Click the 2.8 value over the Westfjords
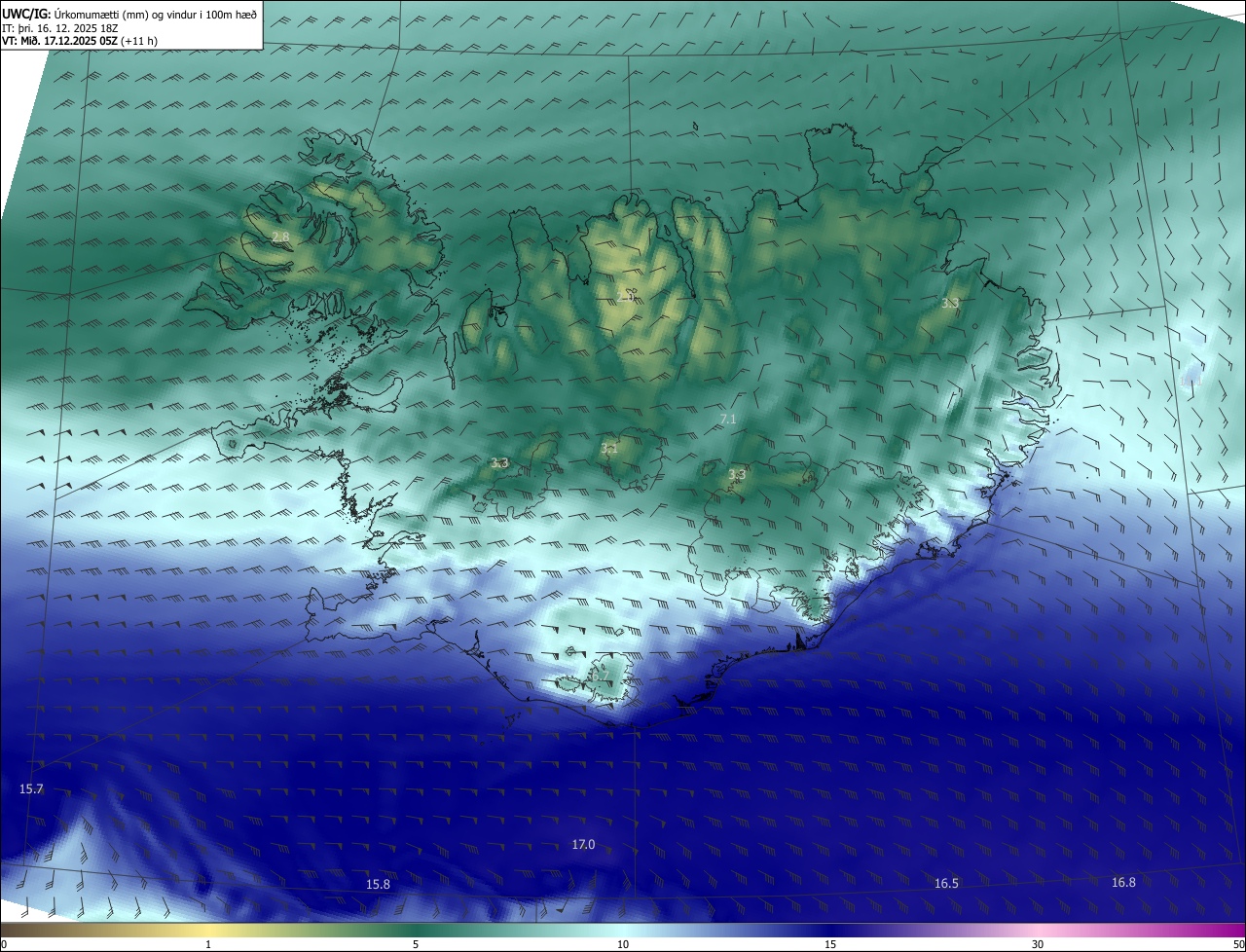Image resolution: width=1246 pixels, height=952 pixels. click(280, 238)
